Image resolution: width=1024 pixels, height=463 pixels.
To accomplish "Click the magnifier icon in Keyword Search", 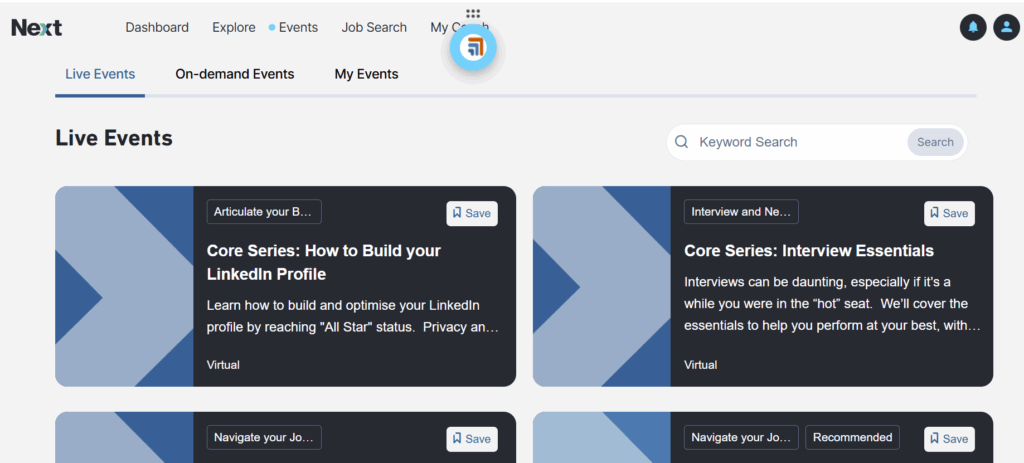I will [682, 142].
